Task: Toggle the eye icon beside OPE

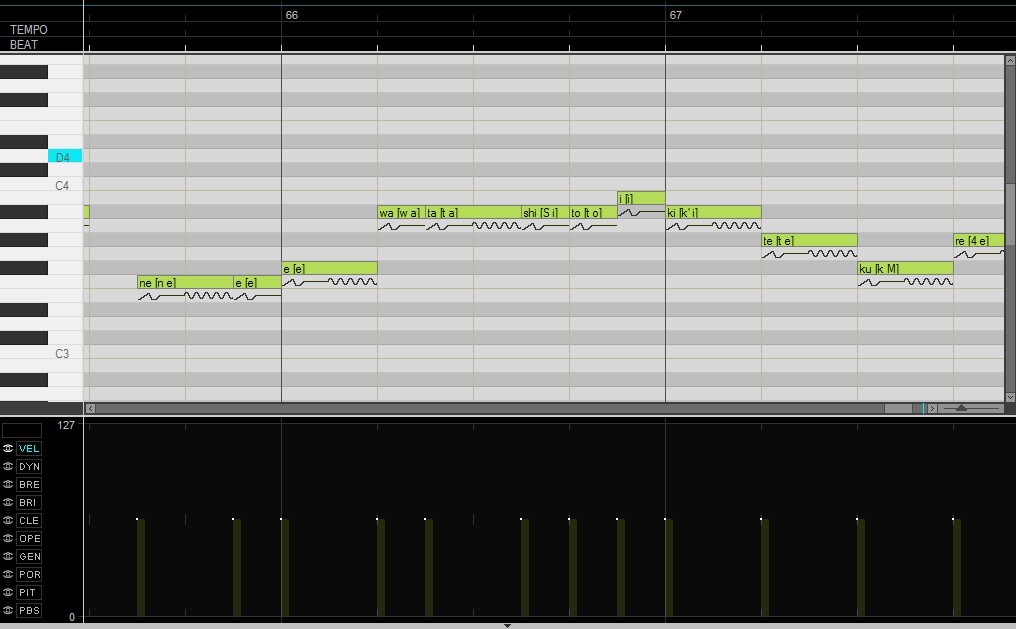Action: pyautogui.click(x=8, y=538)
